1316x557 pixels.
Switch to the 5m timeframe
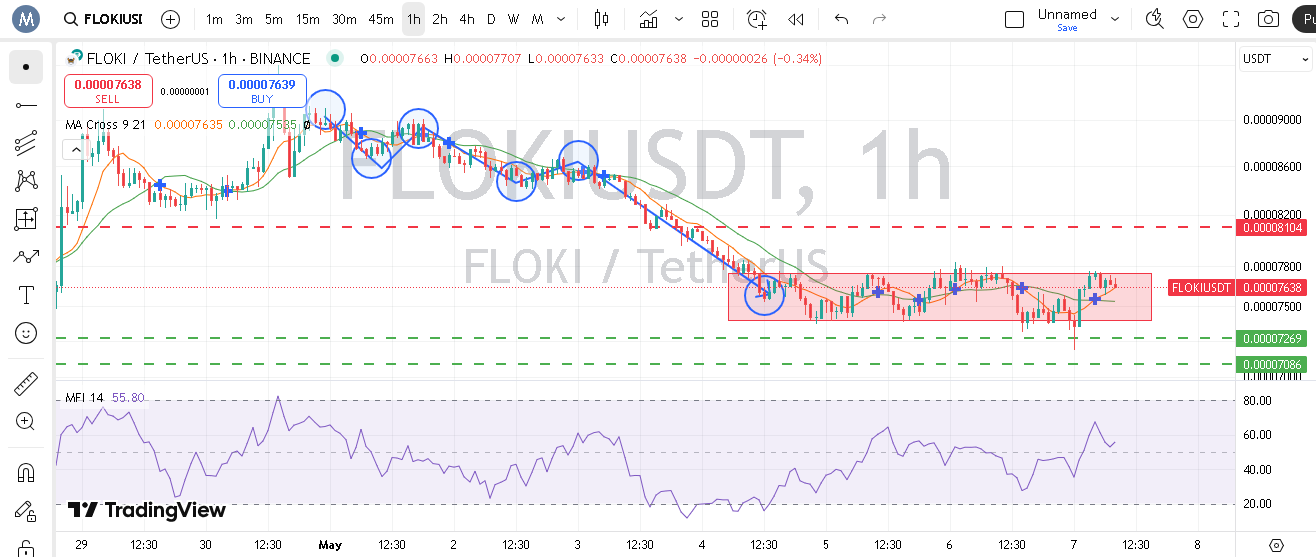click(x=274, y=19)
